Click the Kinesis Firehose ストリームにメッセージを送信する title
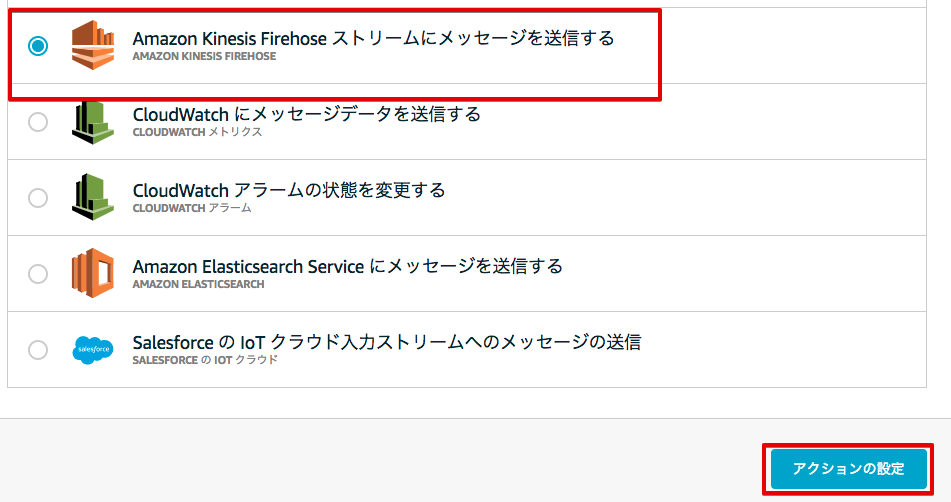951x502 pixels. coord(374,38)
